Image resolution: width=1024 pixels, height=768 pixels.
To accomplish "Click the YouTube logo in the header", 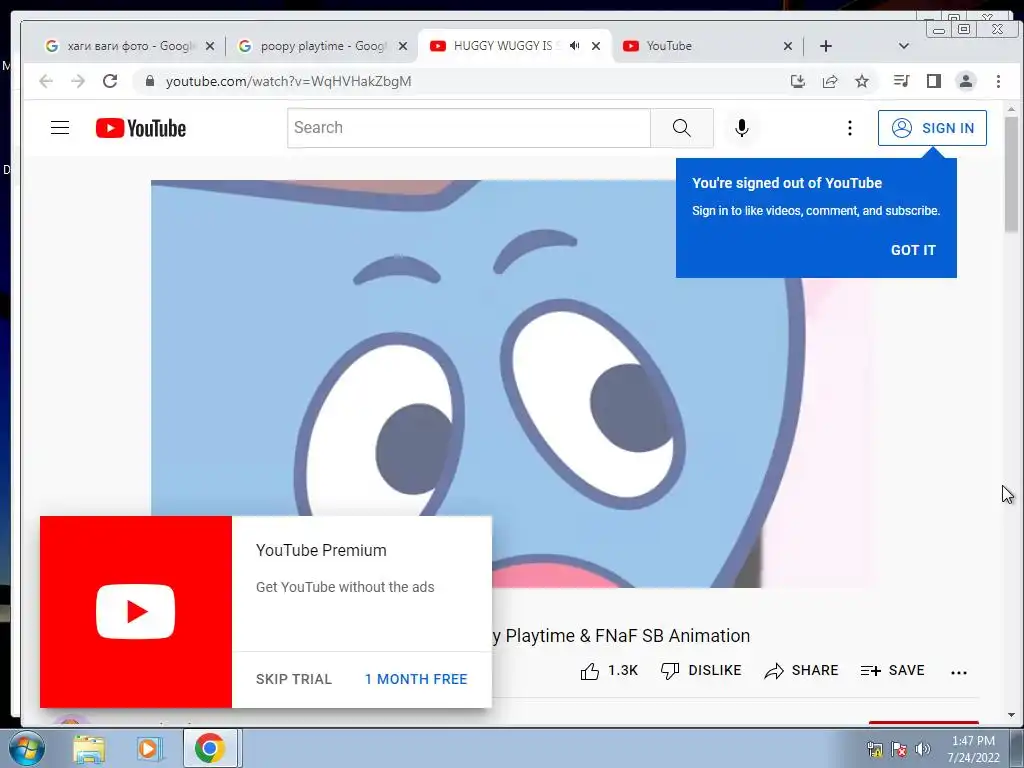I will tap(141, 128).
